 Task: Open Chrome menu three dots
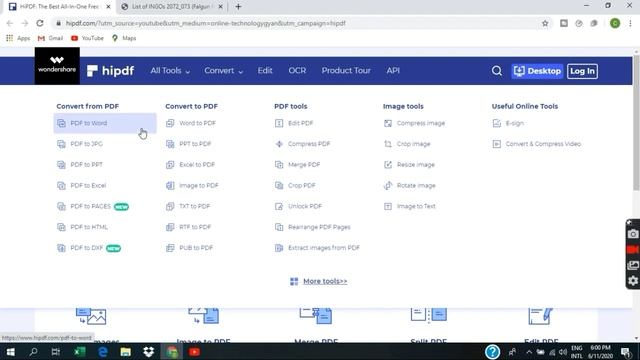point(630,23)
